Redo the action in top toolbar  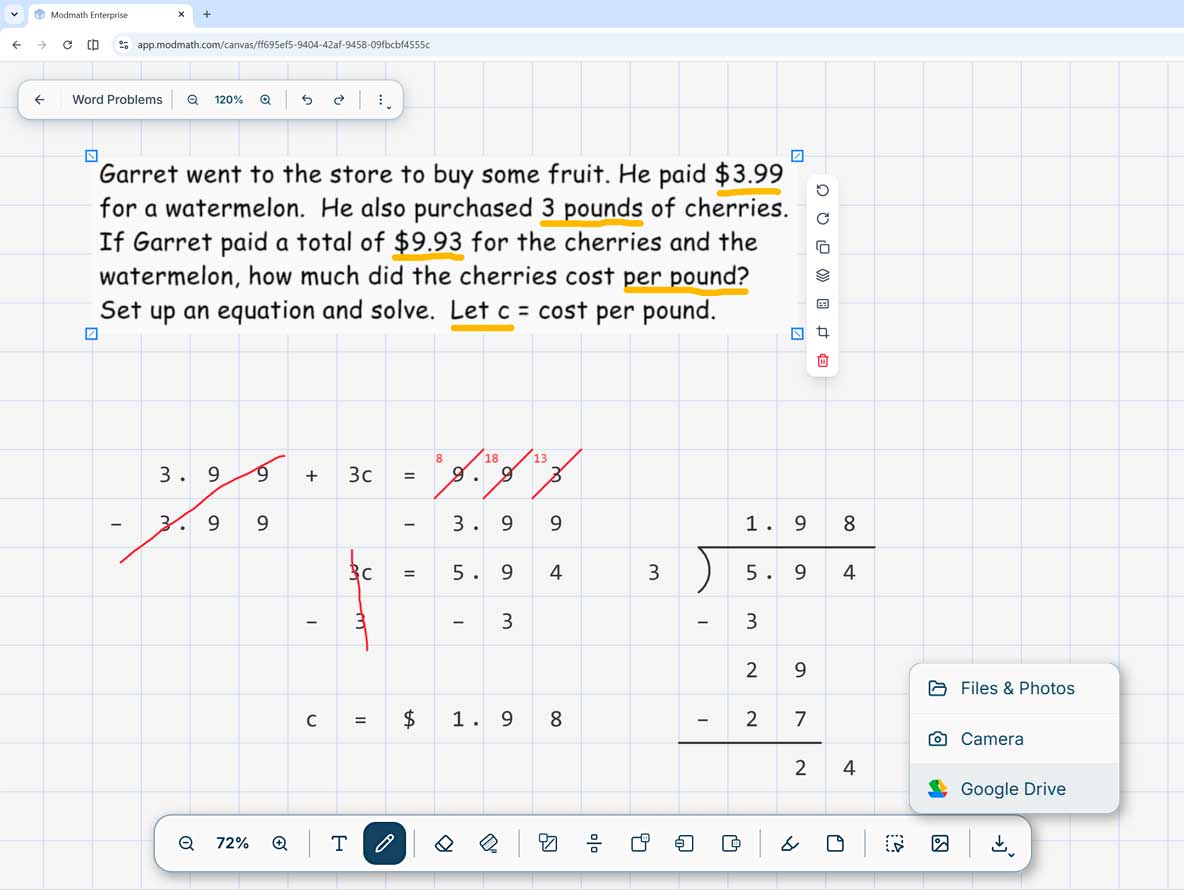[x=339, y=100]
